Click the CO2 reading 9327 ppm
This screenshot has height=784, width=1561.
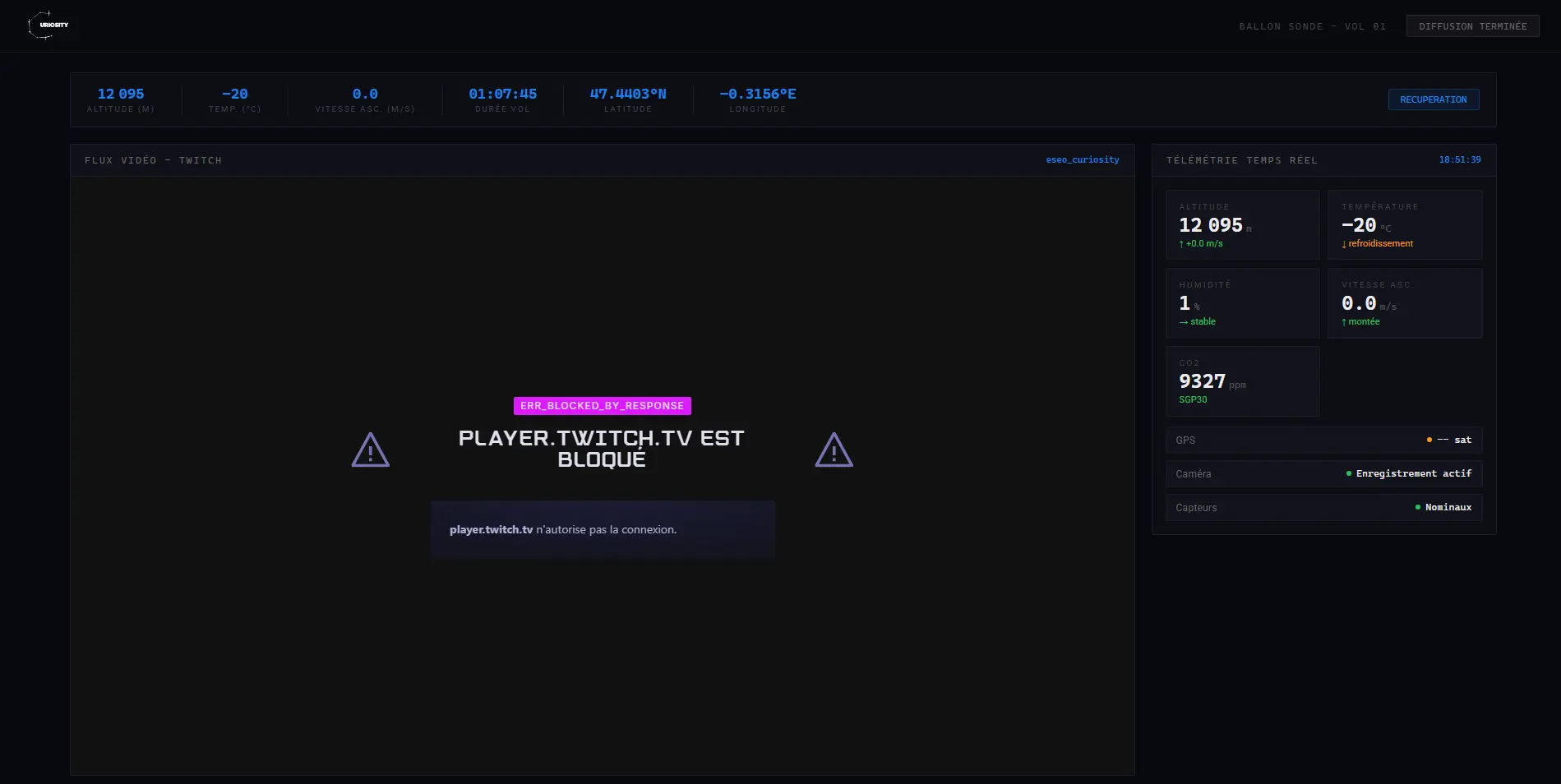[1212, 381]
